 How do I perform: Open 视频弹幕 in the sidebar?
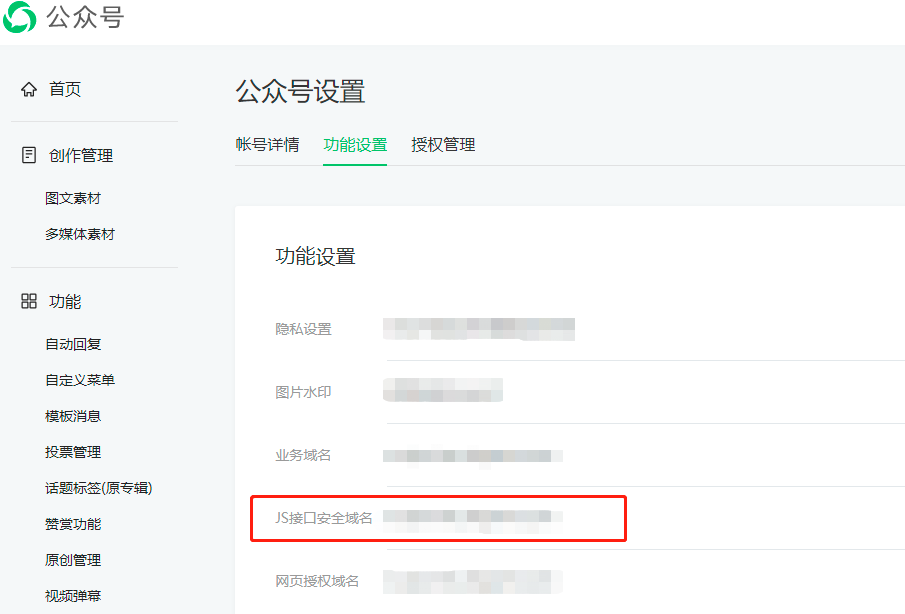[x=73, y=596]
